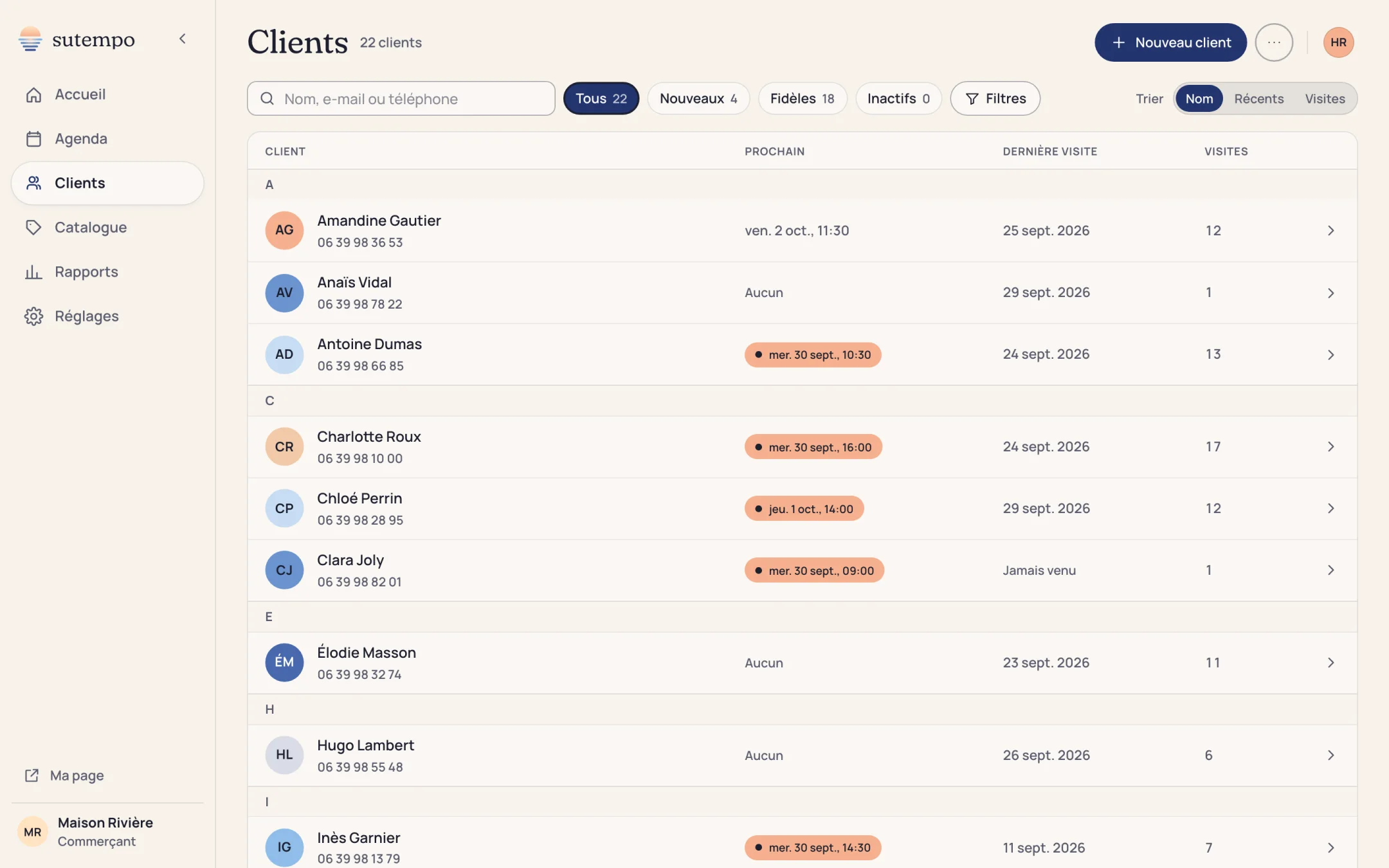Open Amandine Gautier row chevron
Image resolution: width=1389 pixels, height=868 pixels.
pyautogui.click(x=1330, y=231)
